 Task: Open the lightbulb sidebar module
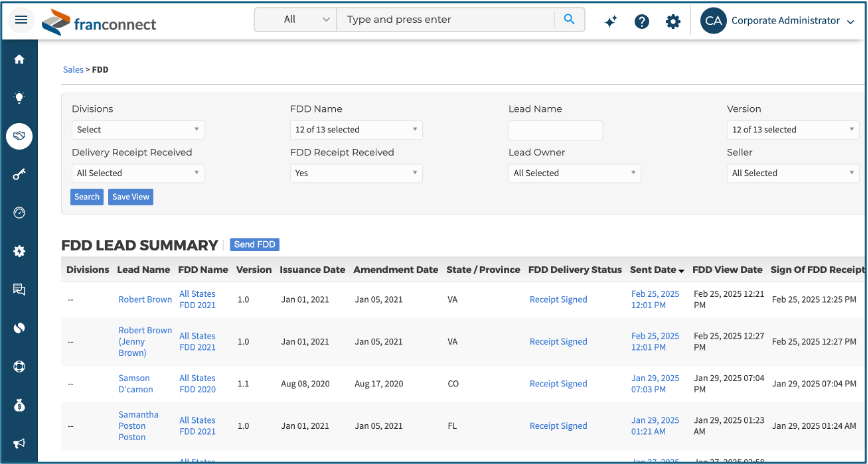pyautogui.click(x=19, y=97)
